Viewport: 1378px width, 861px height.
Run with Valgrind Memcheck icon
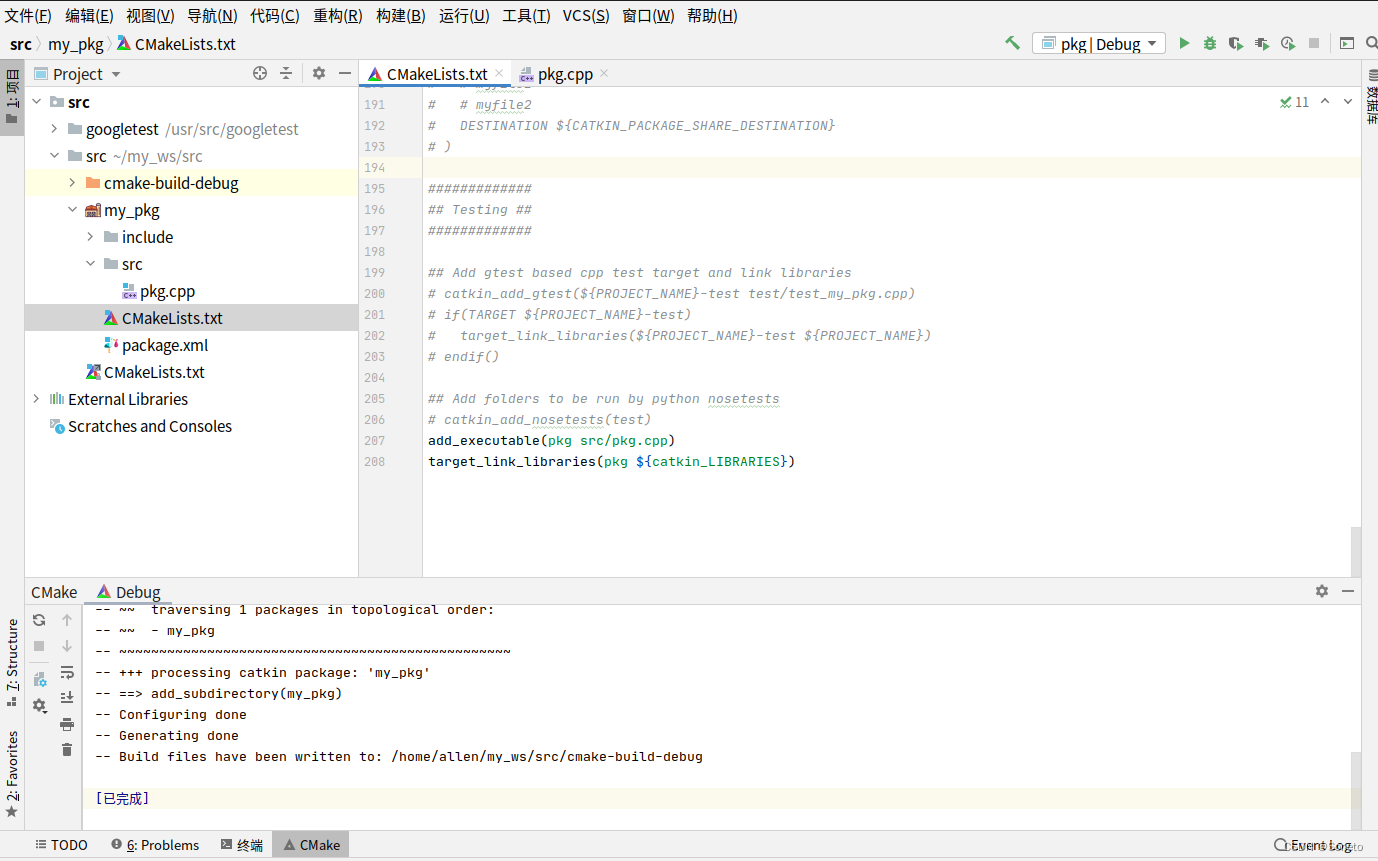tap(1262, 43)
